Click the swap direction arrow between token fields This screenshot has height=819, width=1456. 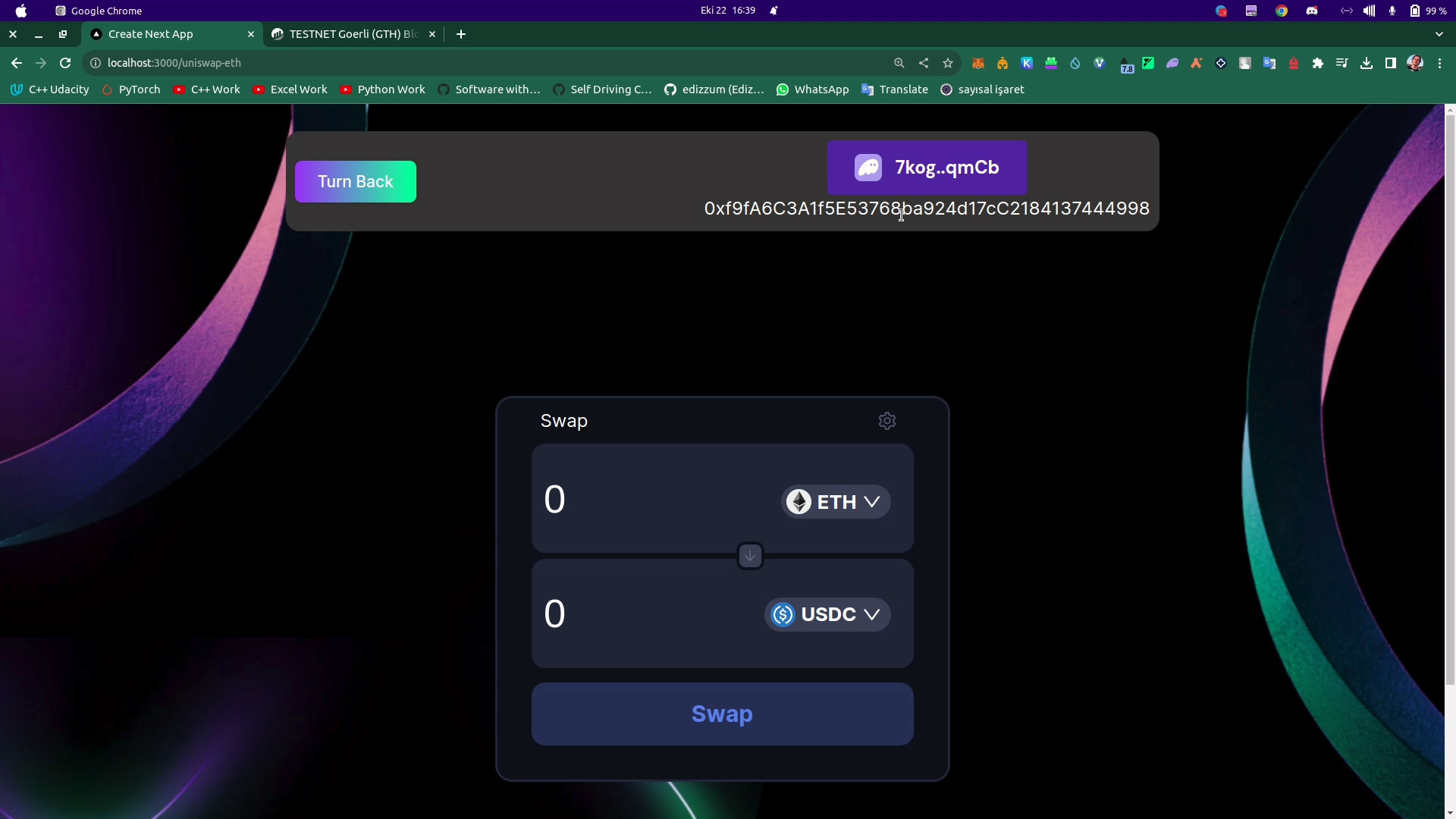click(750, 556)
